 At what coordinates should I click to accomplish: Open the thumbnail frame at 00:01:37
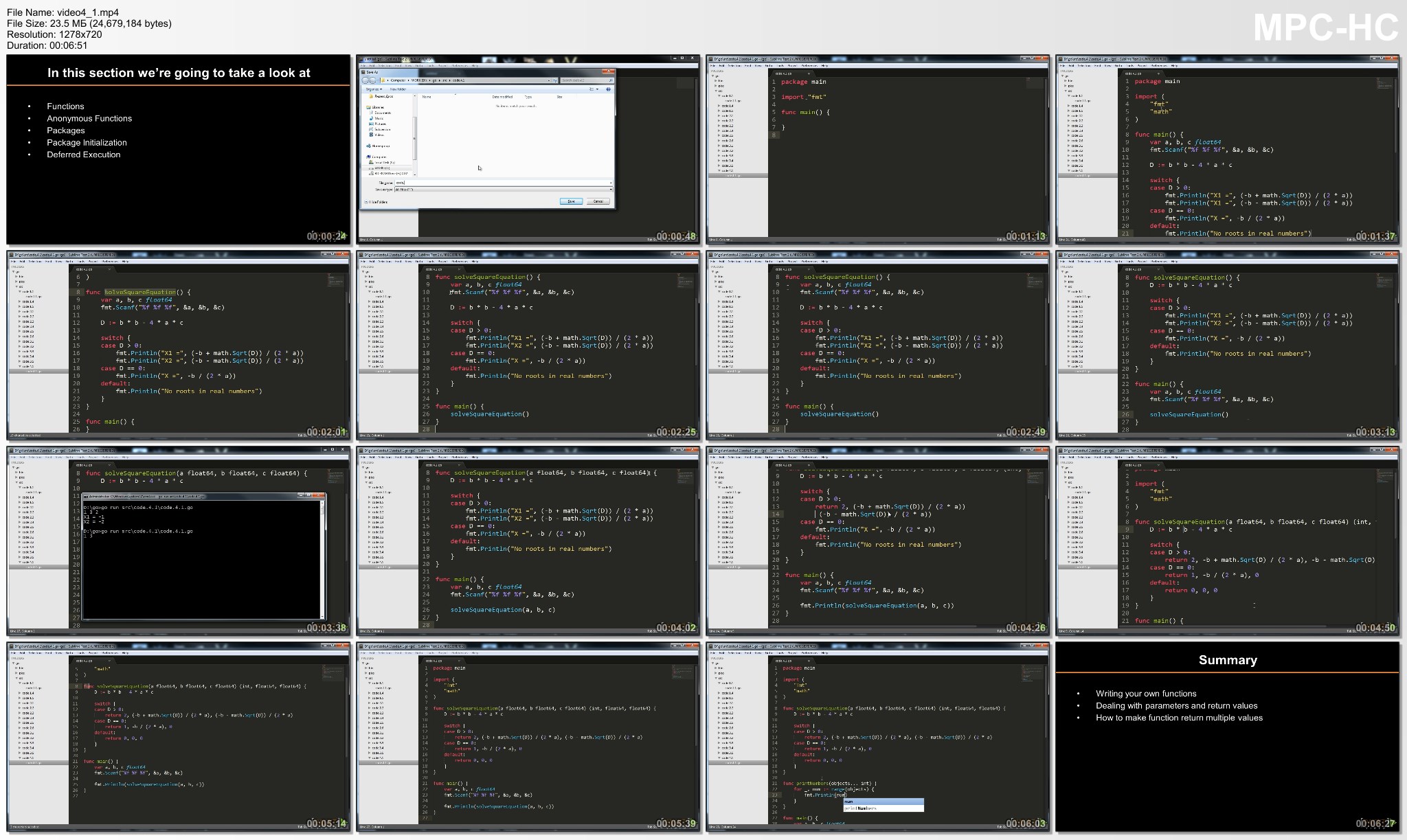click(1228, 150)
